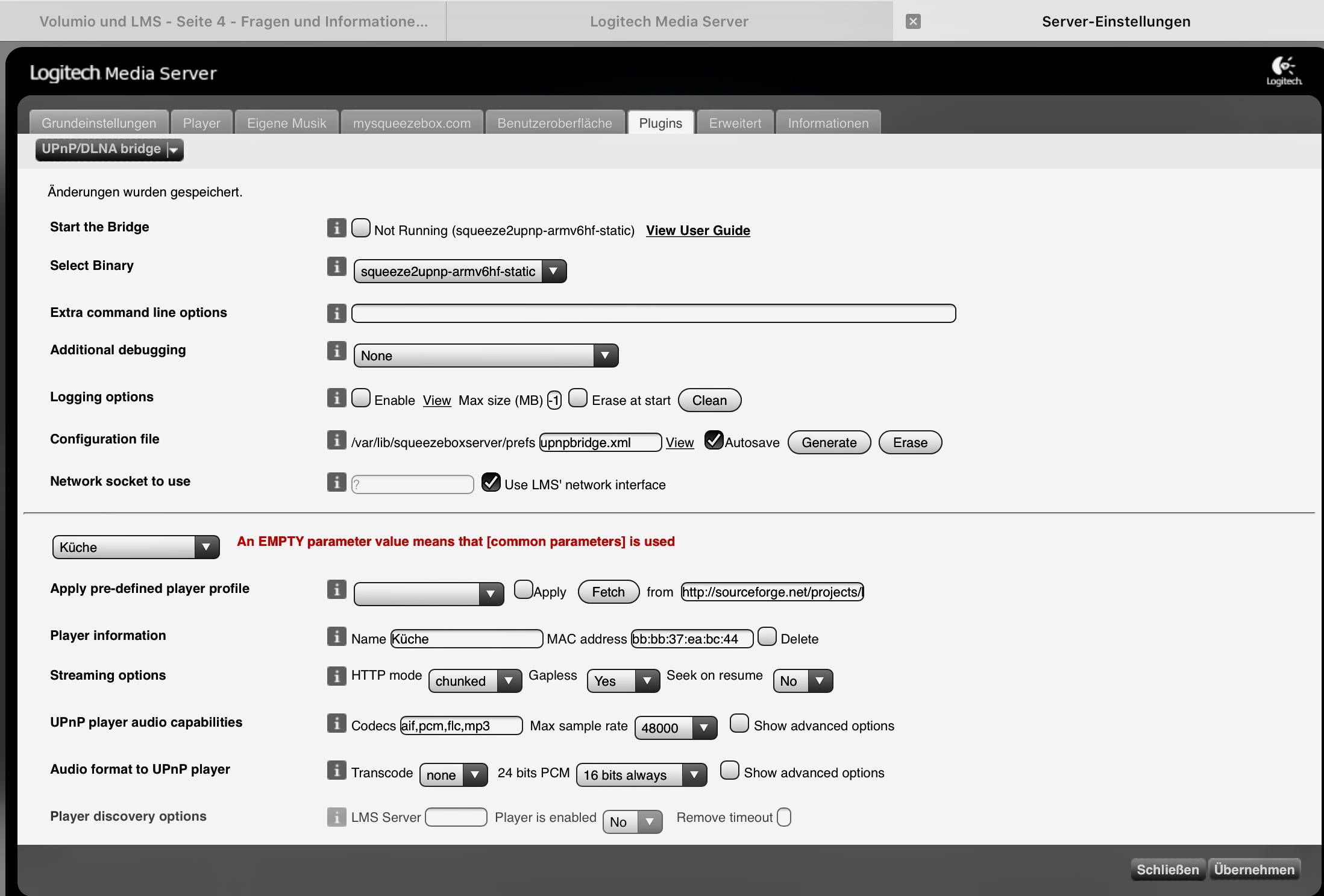
Task: Click info icon for Player information
Action: (336, 636)
